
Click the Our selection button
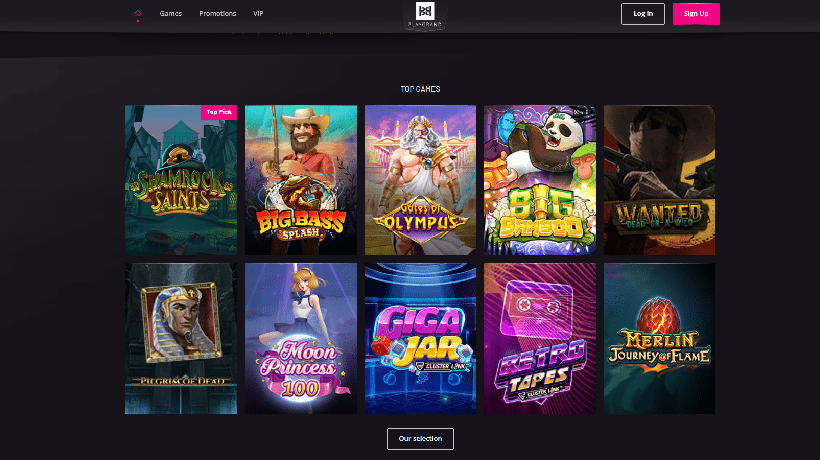[420, 439]
